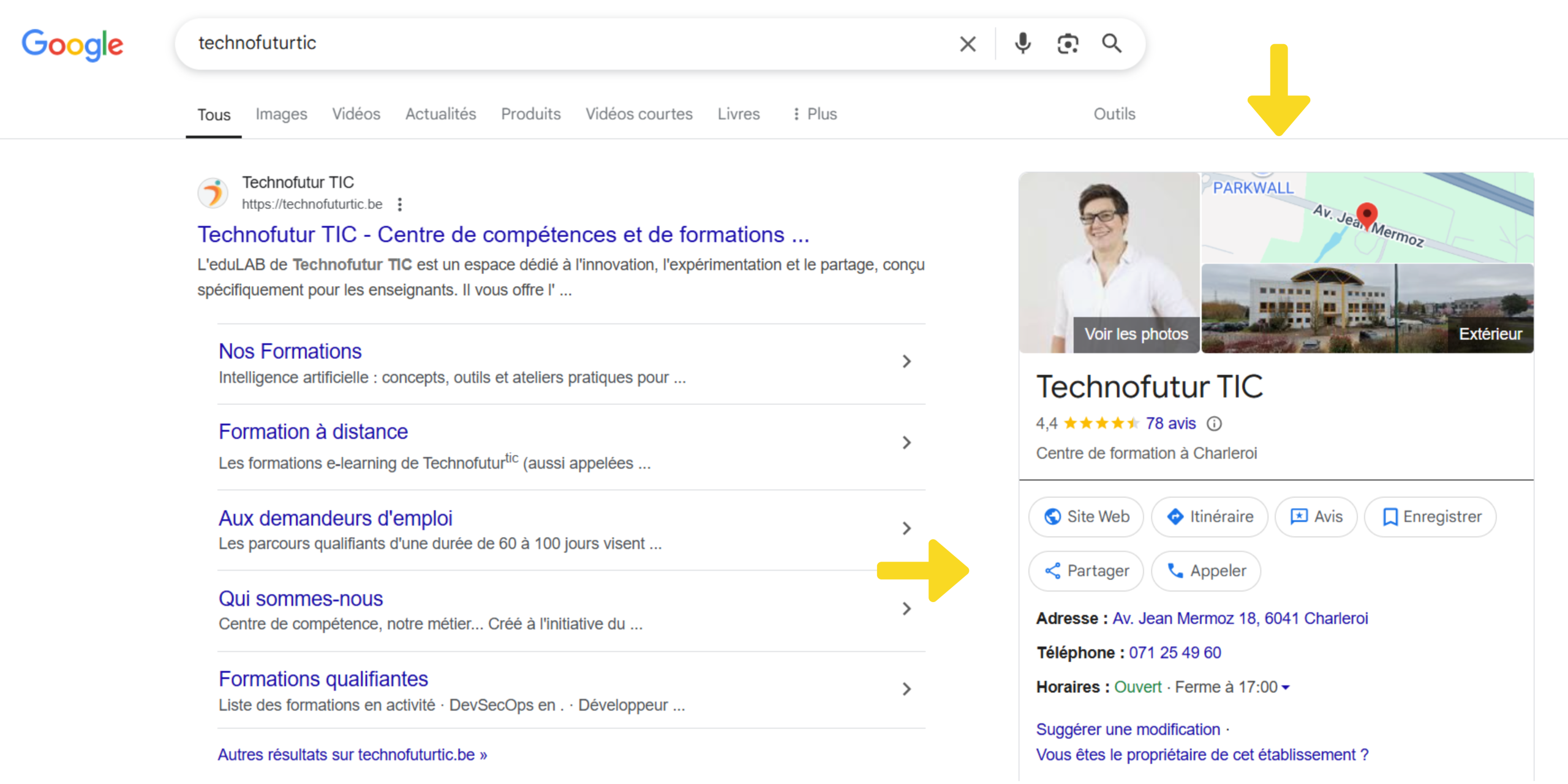The height and width of the screenshot is (784, 1568).
Task: Click the Technofutur TIC site favicon
Action: click(x=213, y=193)
